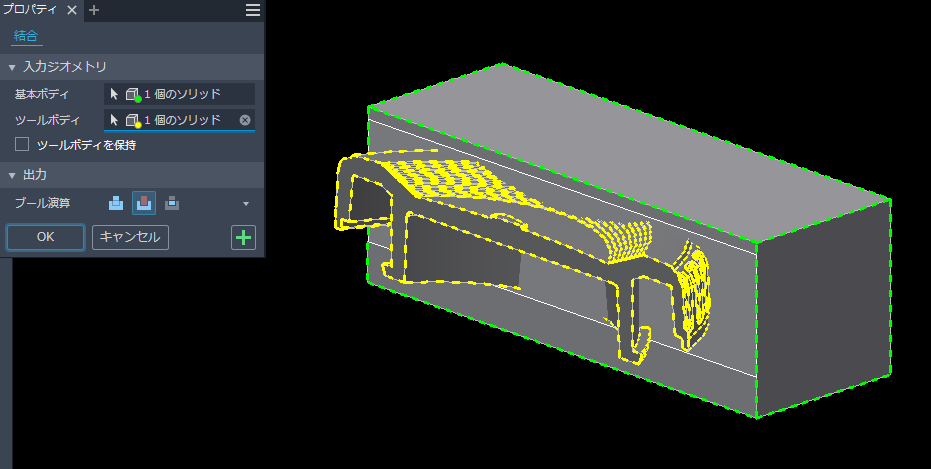Collapse the 入力ジオメトリ section
Viewport: 931px width, 469px height.
click(x=12, y=67)
